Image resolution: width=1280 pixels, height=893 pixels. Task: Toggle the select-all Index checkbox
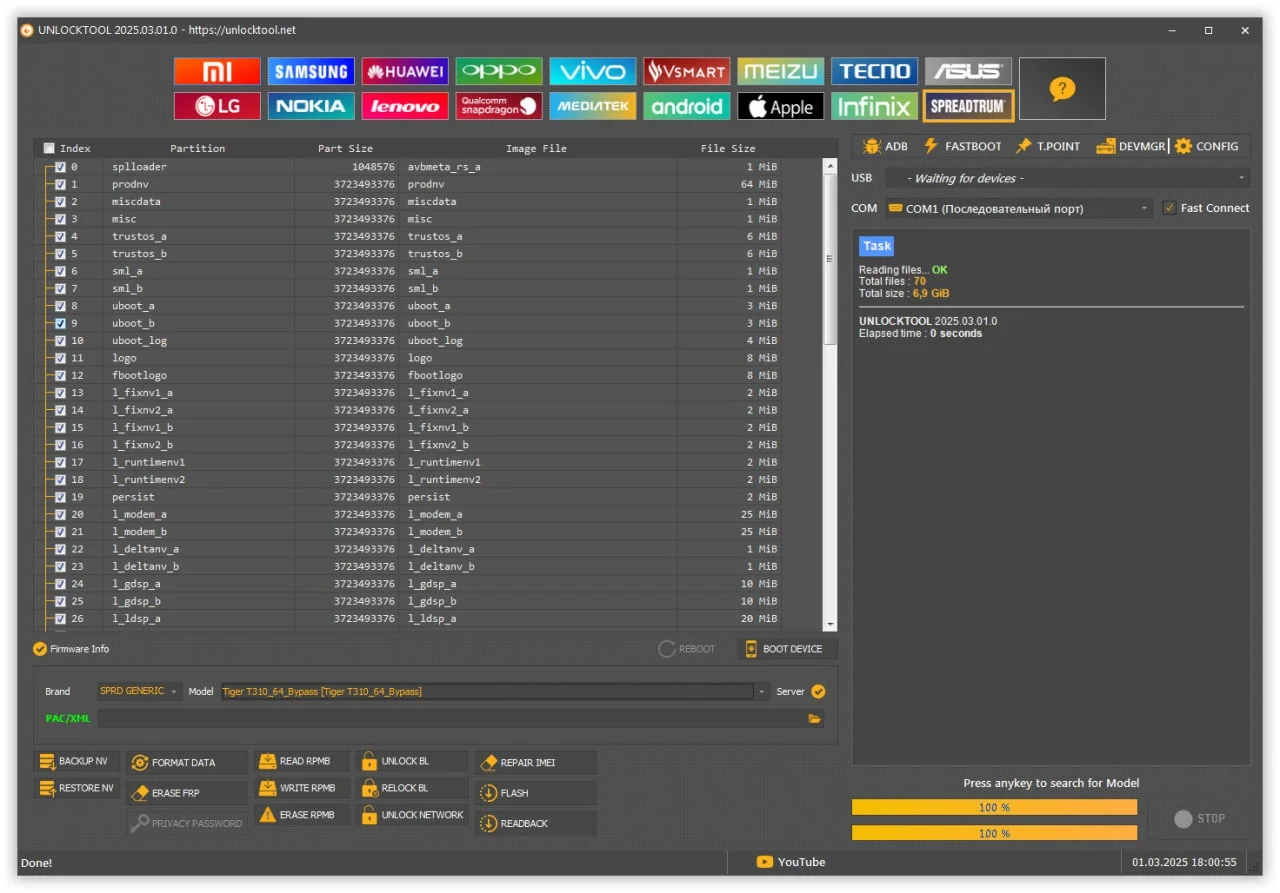coord(49,148)
